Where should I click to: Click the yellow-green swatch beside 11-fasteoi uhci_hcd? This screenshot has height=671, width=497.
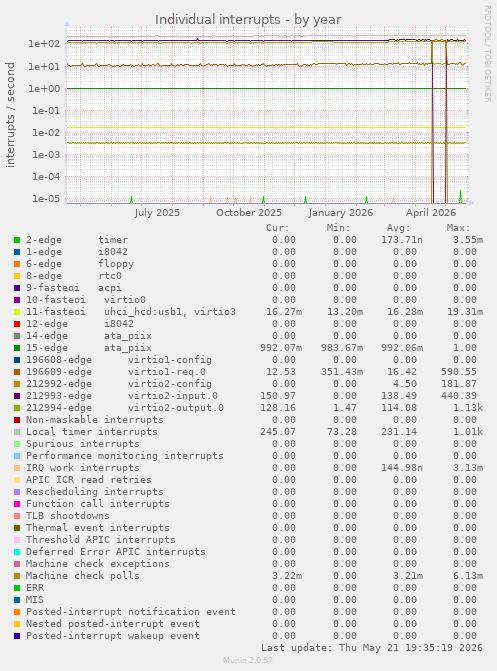pyautogui.click(x=17, y=312)
